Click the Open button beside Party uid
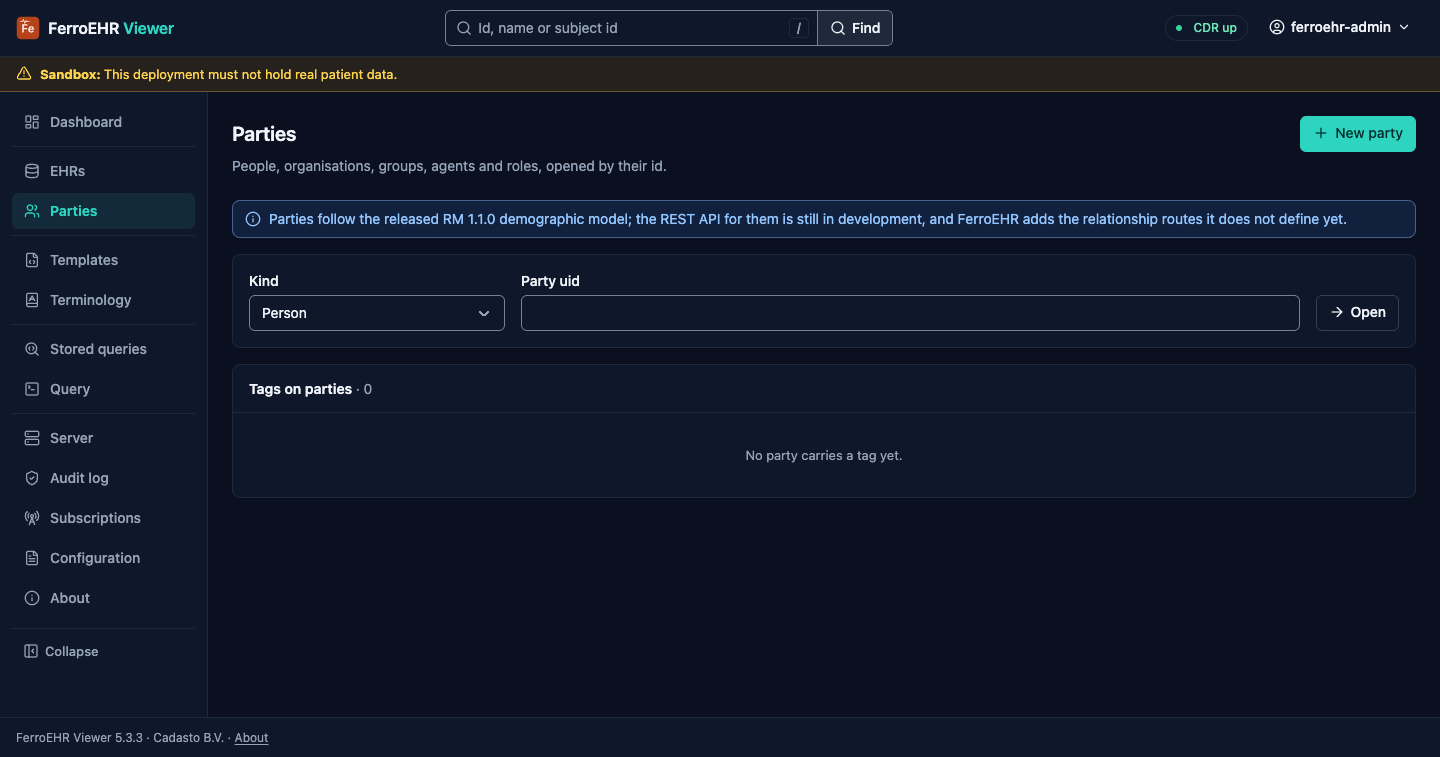 click(x=1357, y=313)
